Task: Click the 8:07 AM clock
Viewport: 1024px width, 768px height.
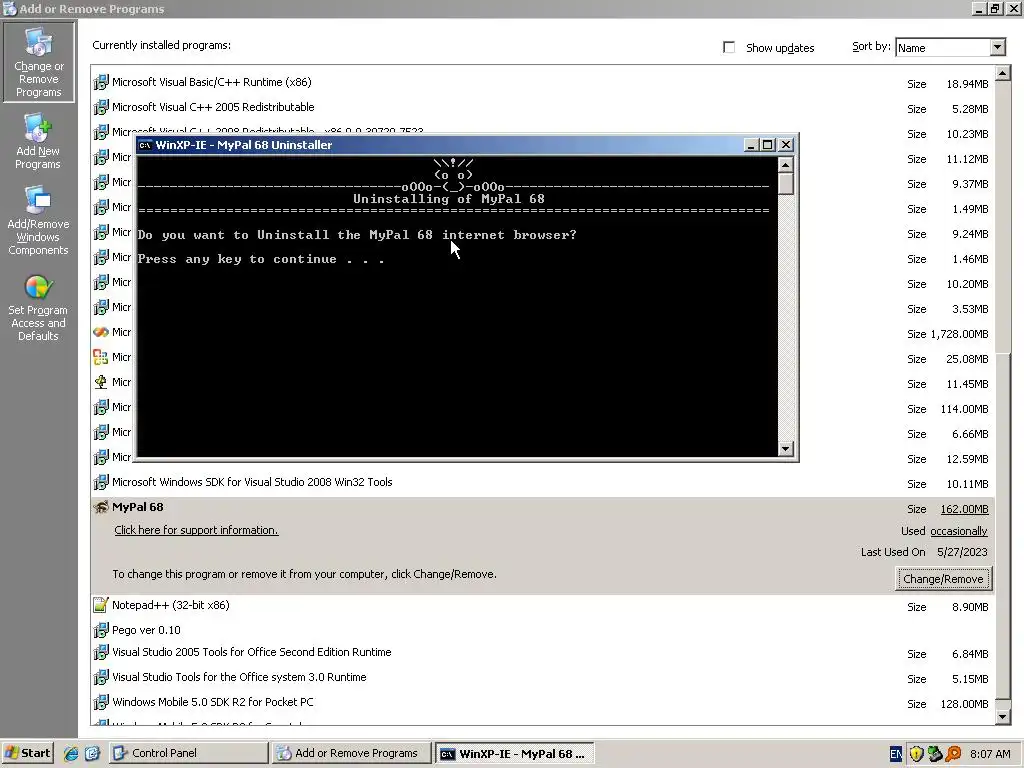Action: pyautogui.click(x=990, y=754)
